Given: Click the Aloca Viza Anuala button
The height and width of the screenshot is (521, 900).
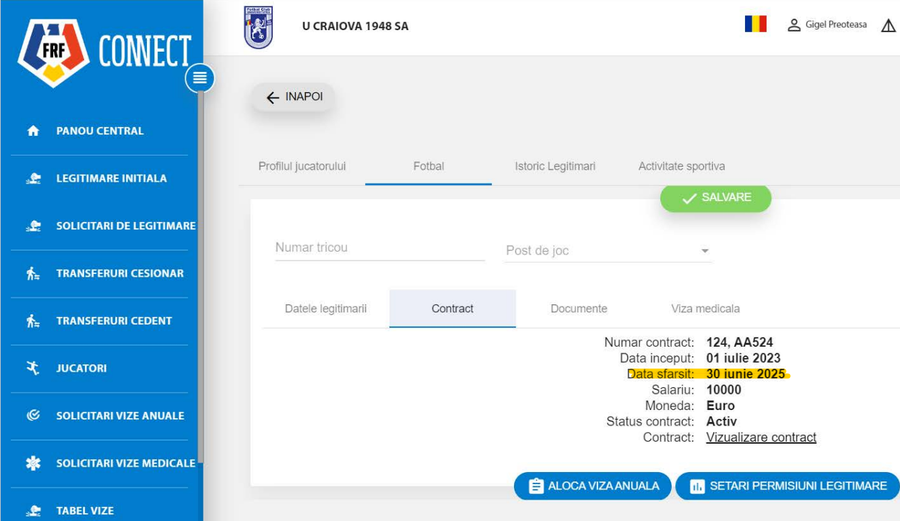Looking at the screenshot, I should 592,486.
